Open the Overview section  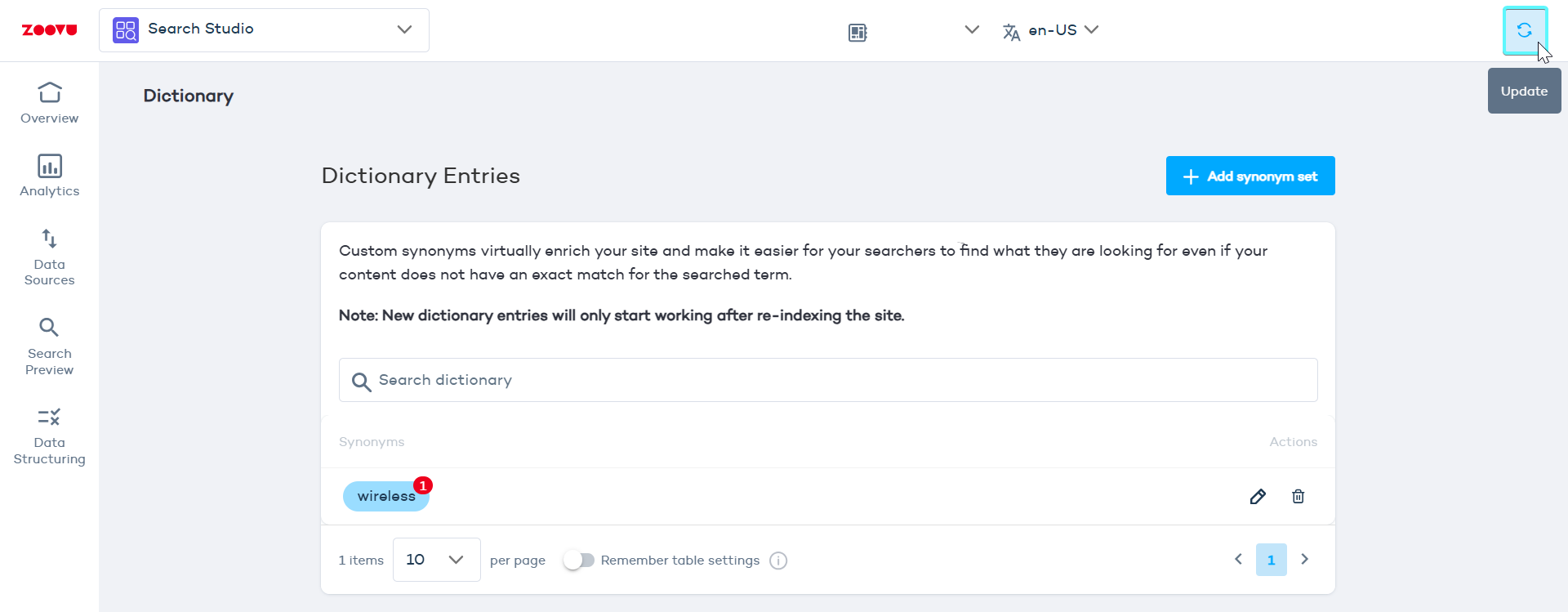(50, 103)
